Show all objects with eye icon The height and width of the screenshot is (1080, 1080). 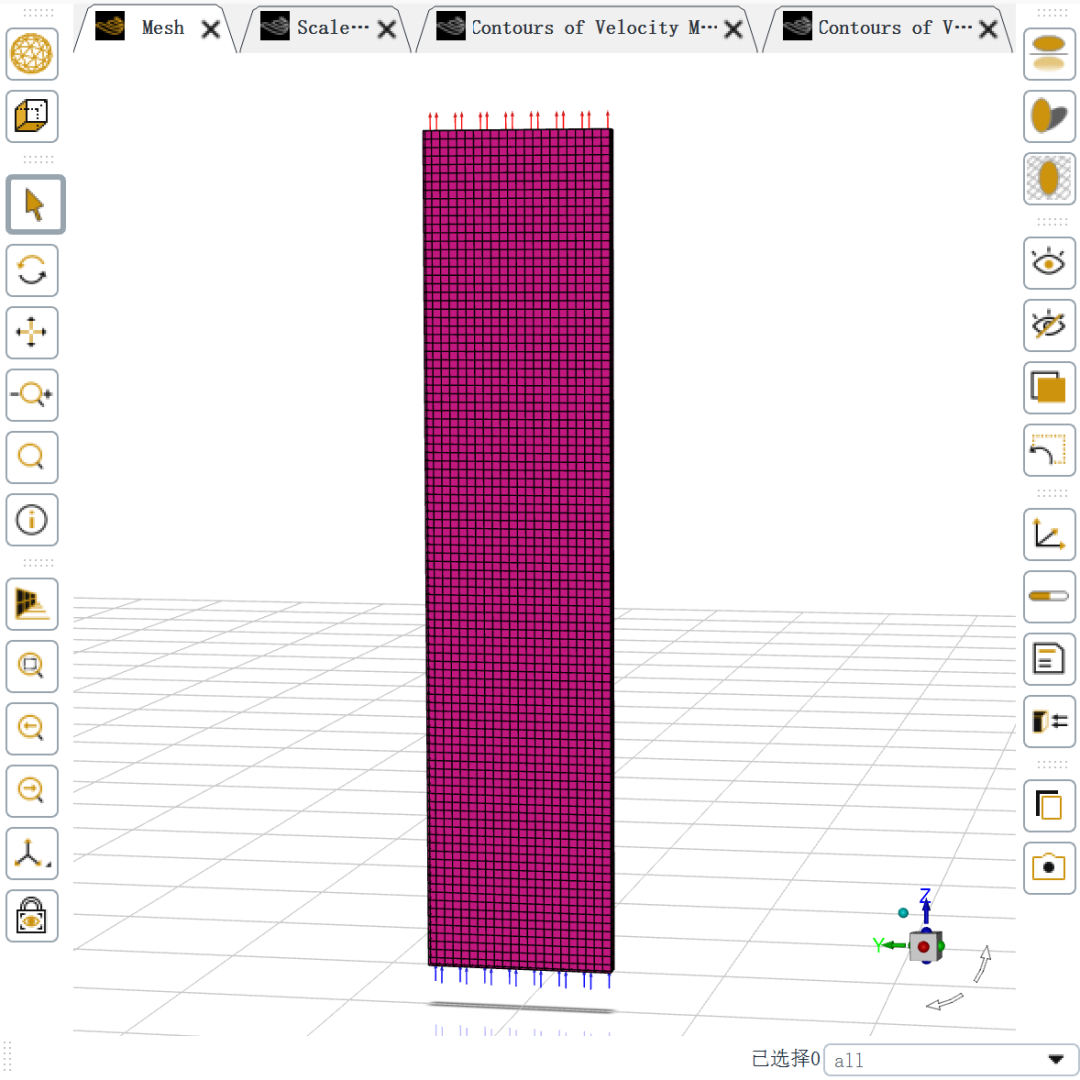1049,263
